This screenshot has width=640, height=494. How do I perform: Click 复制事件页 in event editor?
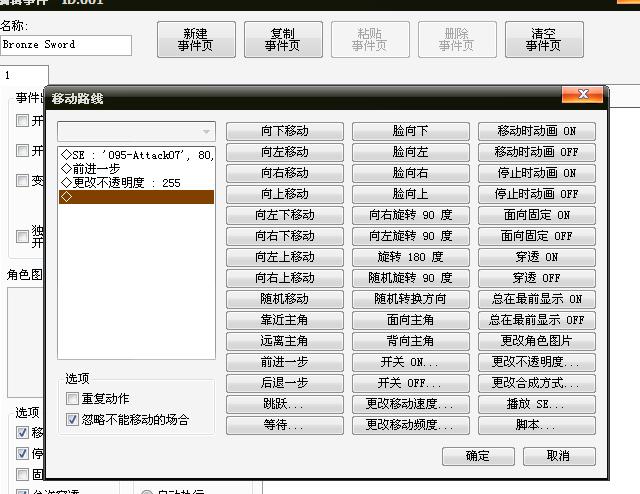click(x=283, y=40)
